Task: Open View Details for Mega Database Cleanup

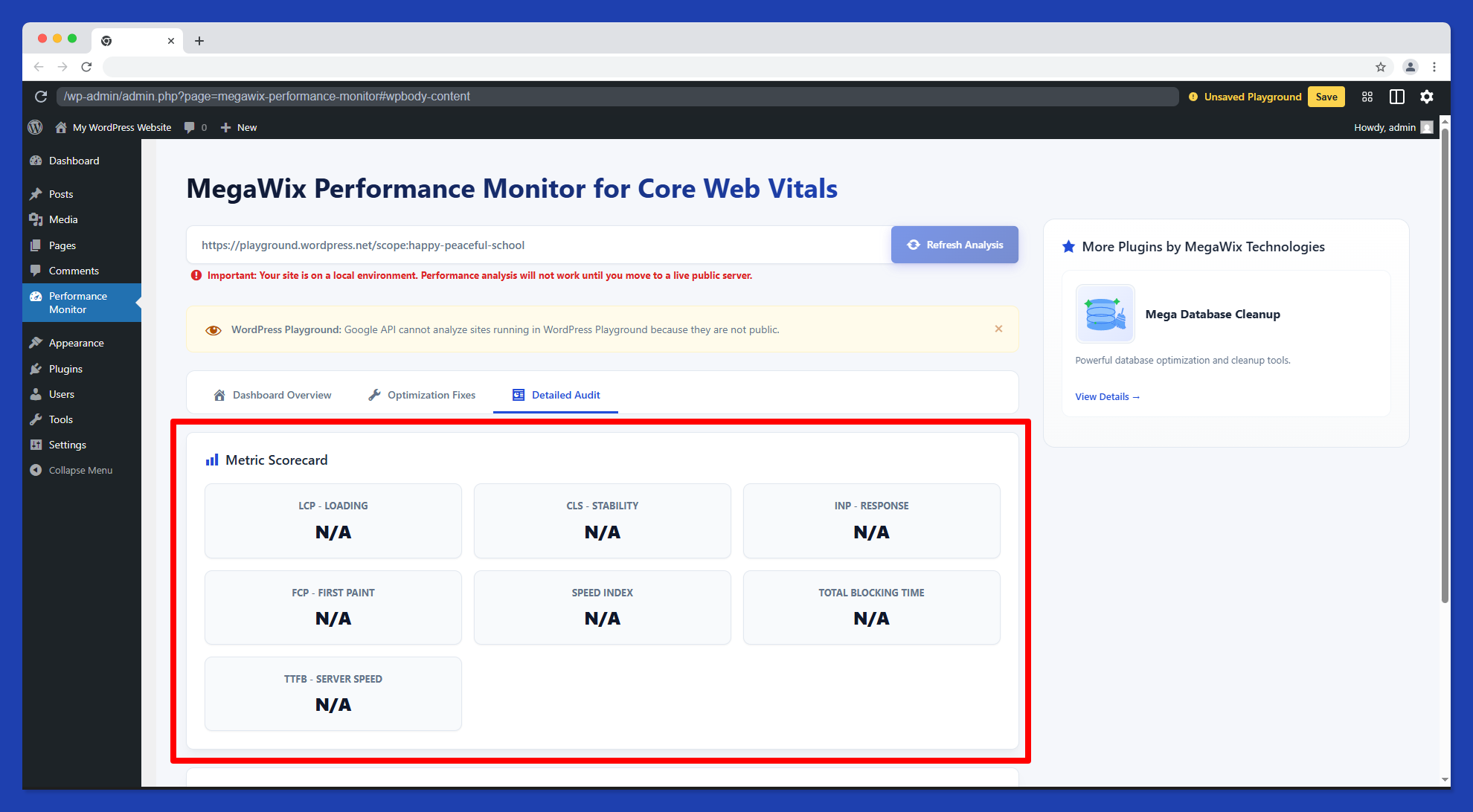Action: click(x=1106, y=396)
